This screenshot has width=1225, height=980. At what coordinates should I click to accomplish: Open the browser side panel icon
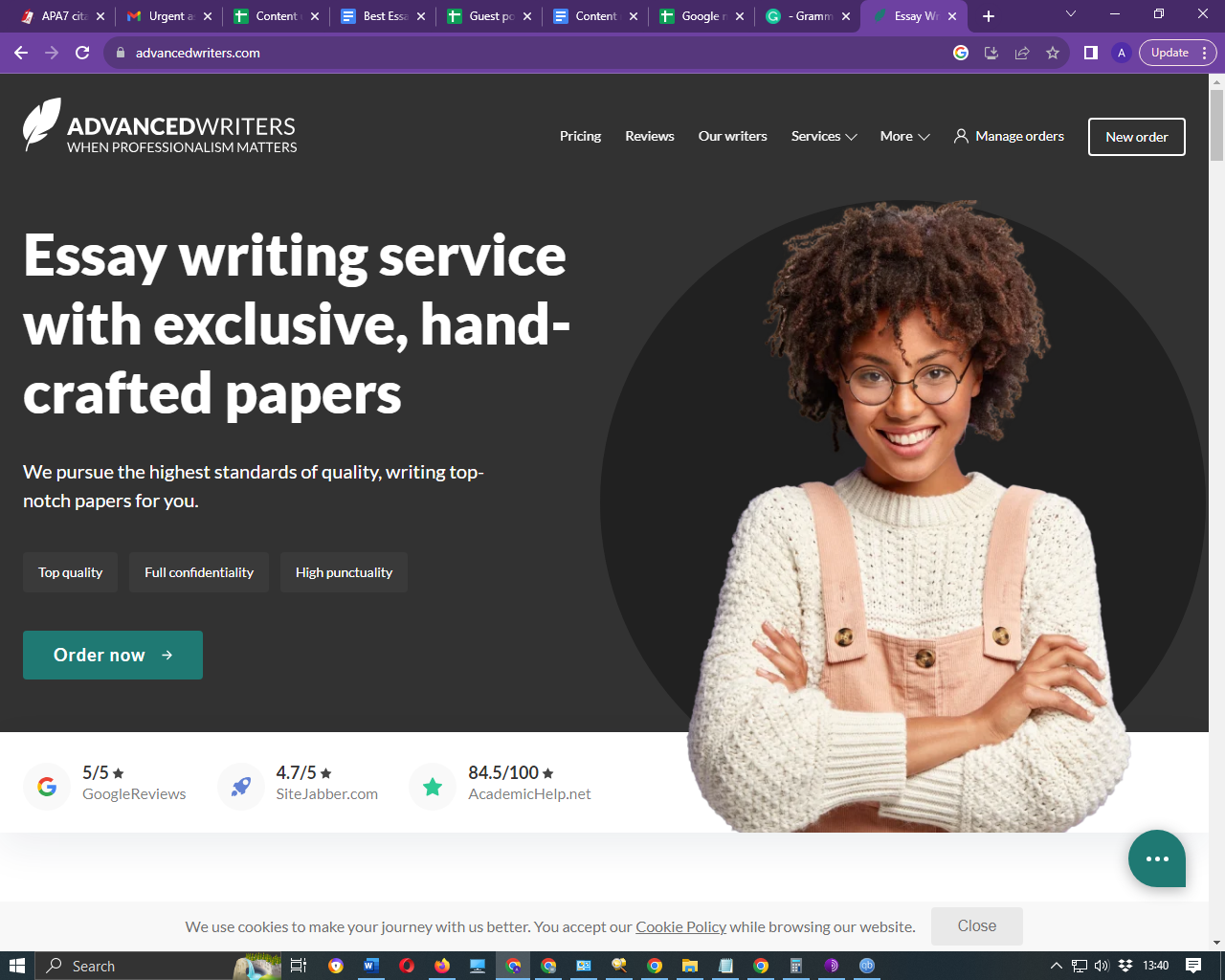[x=1090, y=53]
